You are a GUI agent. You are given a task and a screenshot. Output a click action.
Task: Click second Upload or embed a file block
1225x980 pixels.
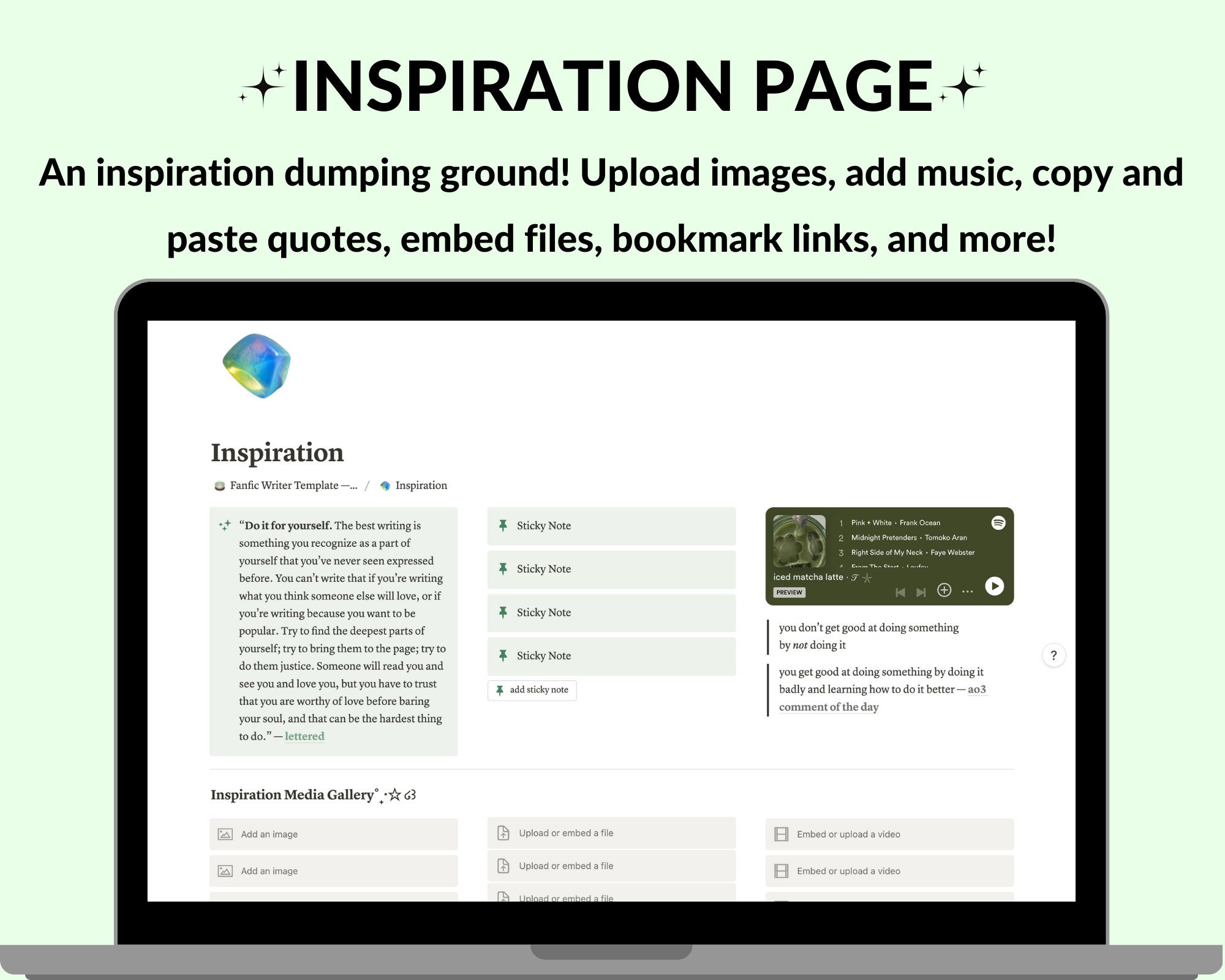tap(611, 866)
